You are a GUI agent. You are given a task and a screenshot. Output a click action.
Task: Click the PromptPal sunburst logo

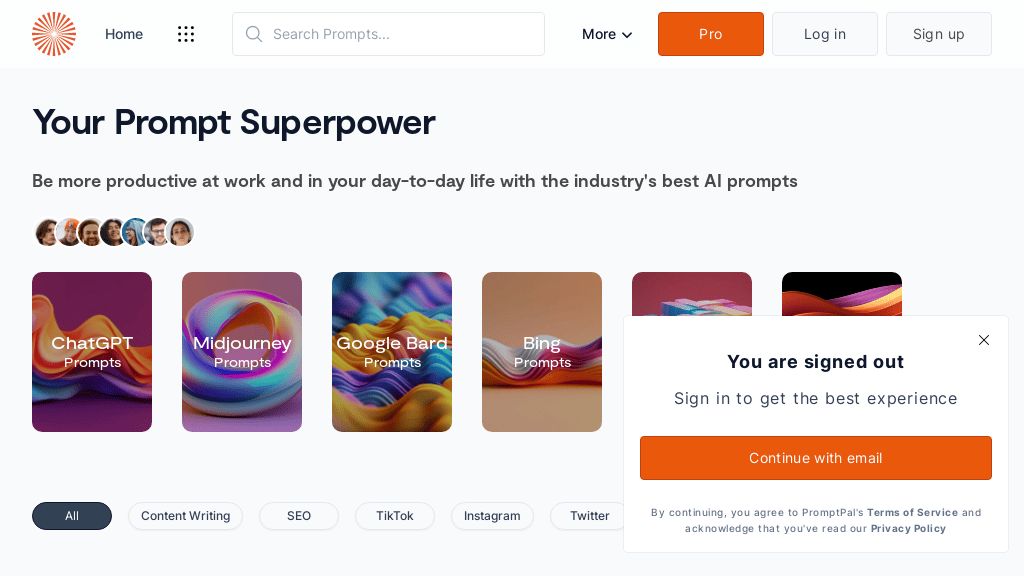[54, 34]
